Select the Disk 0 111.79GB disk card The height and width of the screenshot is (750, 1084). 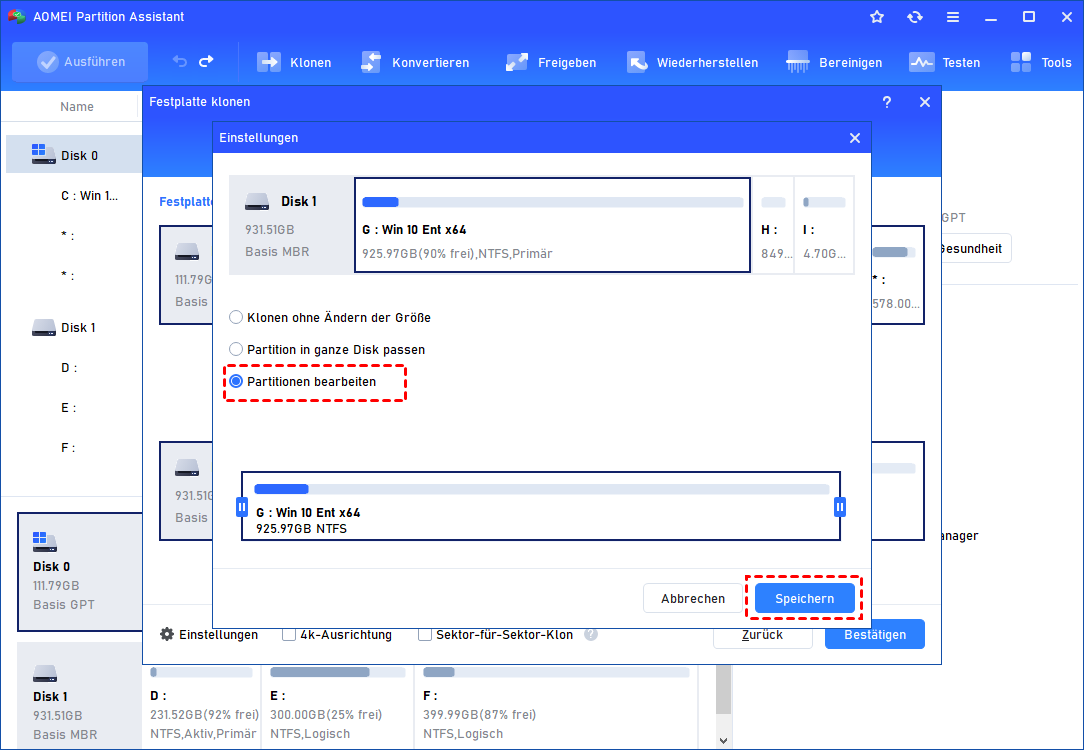(80, 572)
